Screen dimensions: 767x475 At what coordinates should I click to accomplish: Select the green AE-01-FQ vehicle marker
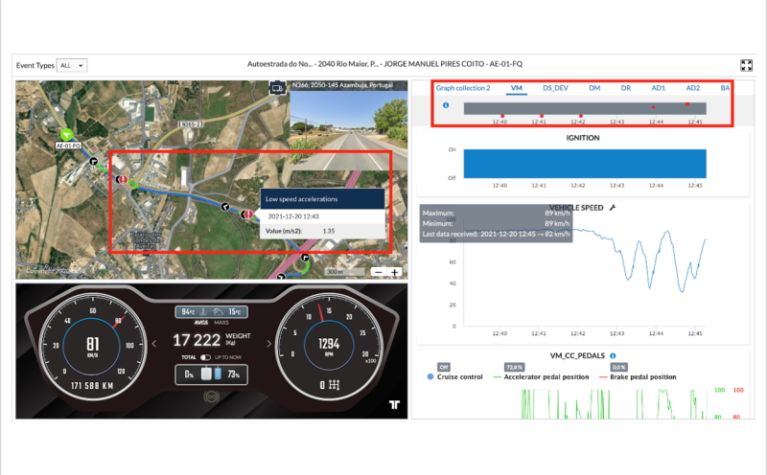(67, 132)
